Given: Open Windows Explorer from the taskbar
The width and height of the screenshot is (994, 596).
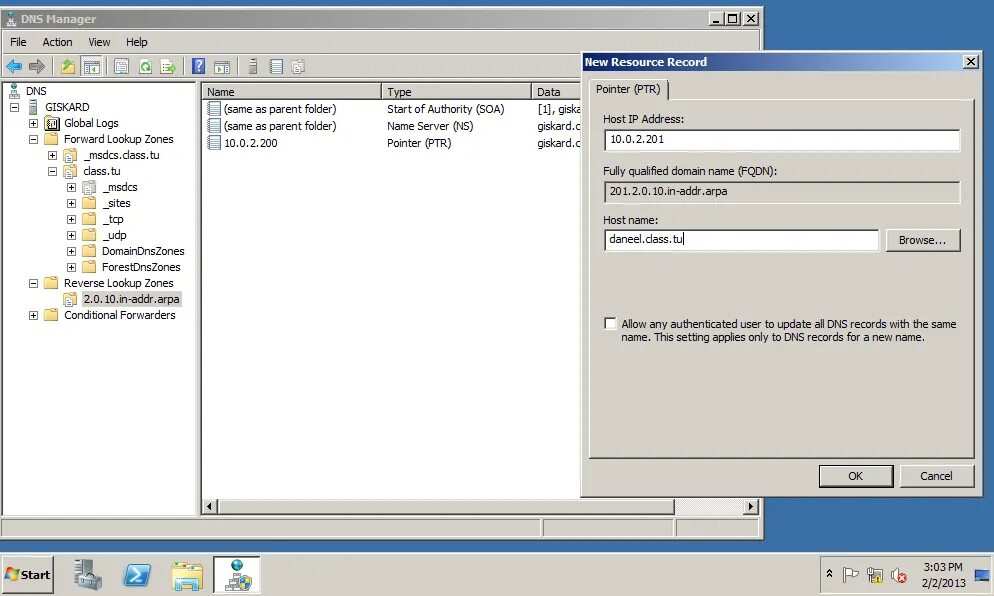Looking at the screenshot, I should pyautogui.click(x=187, y=574).
